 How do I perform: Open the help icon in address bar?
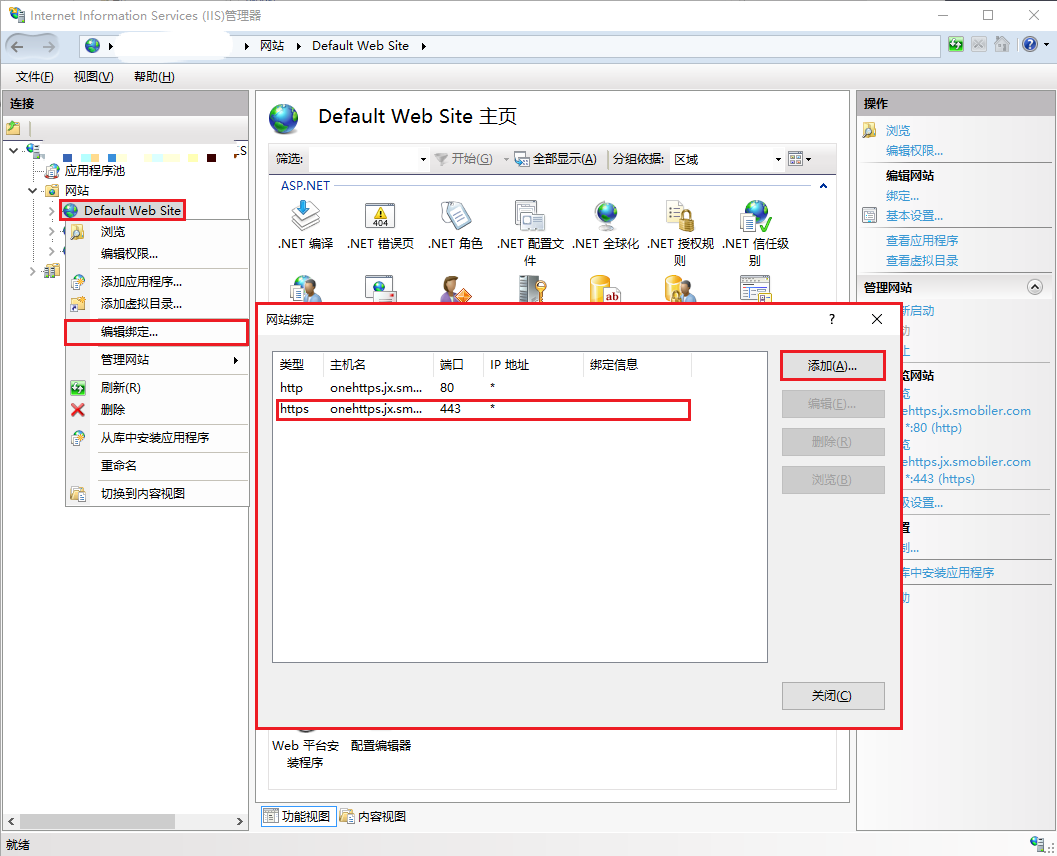(x=1030, y=45)
